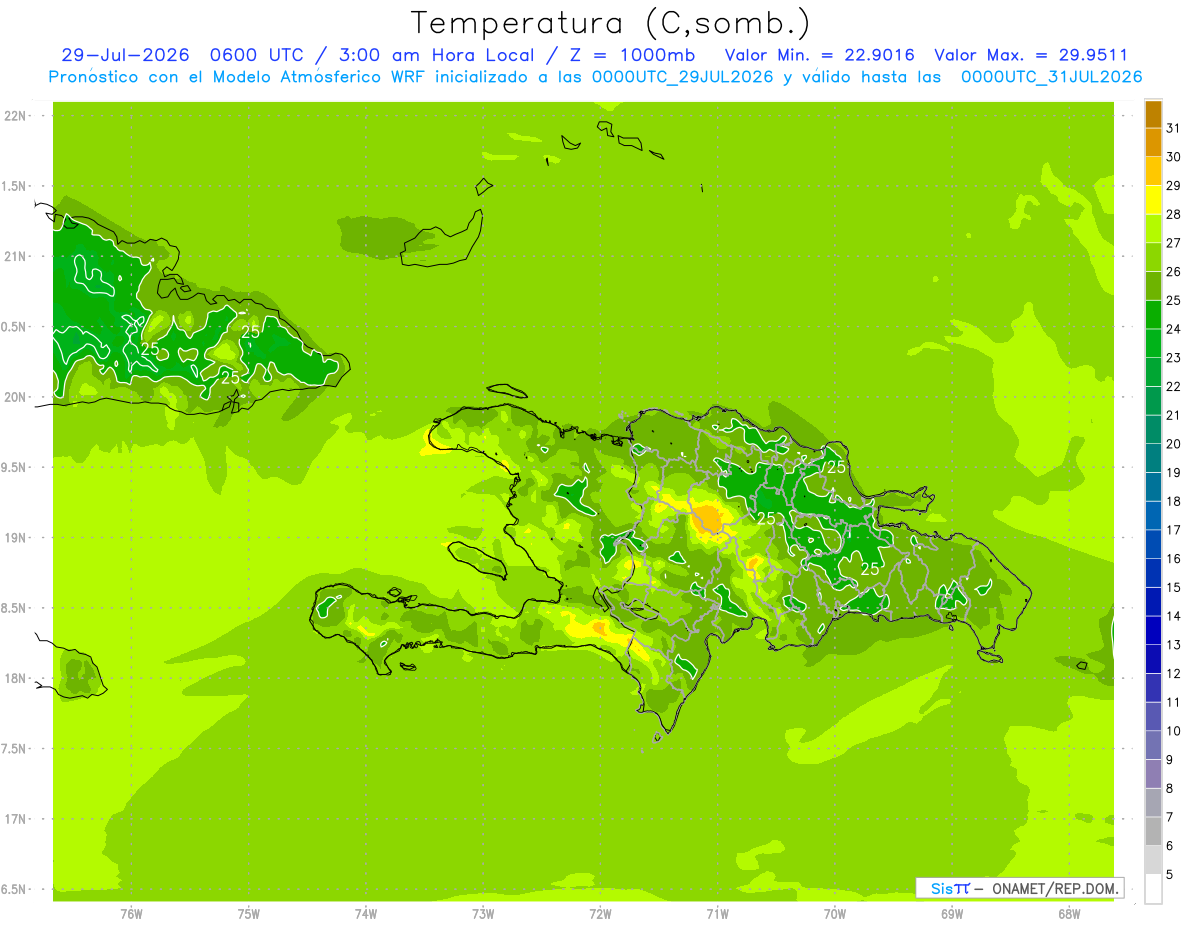This screenshot has height=927, width=1200.
Task: Click the legend swatch between 14 and 15
Action: click(x=1153, y=602)
